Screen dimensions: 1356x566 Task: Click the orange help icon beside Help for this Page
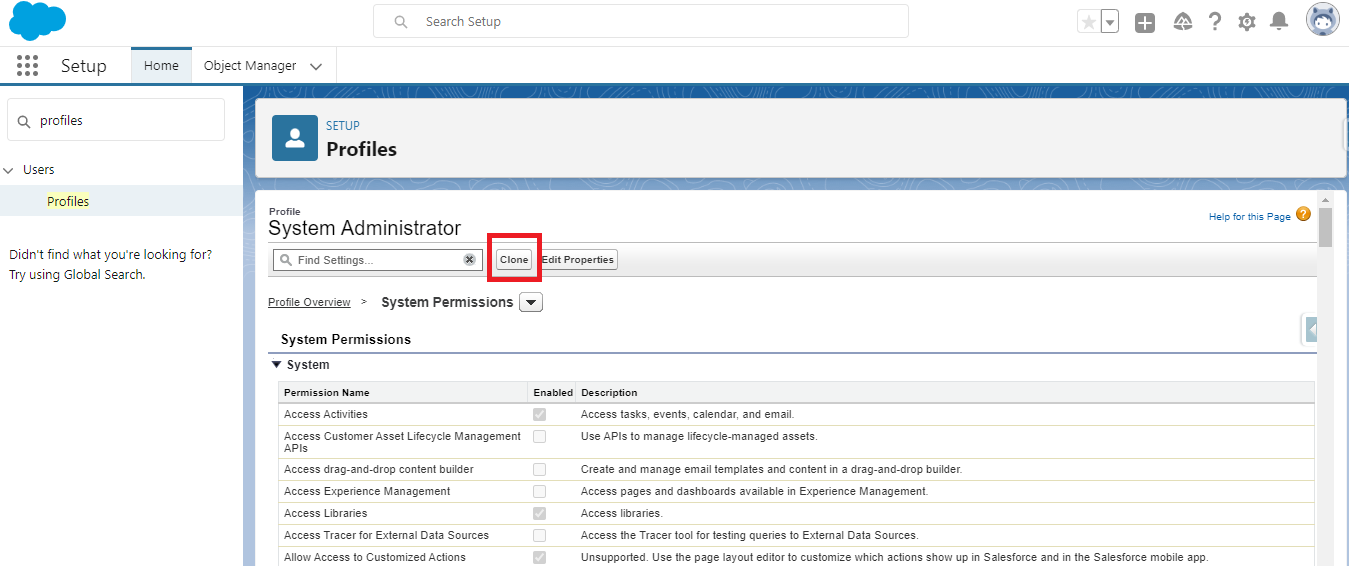[1303, 214]
